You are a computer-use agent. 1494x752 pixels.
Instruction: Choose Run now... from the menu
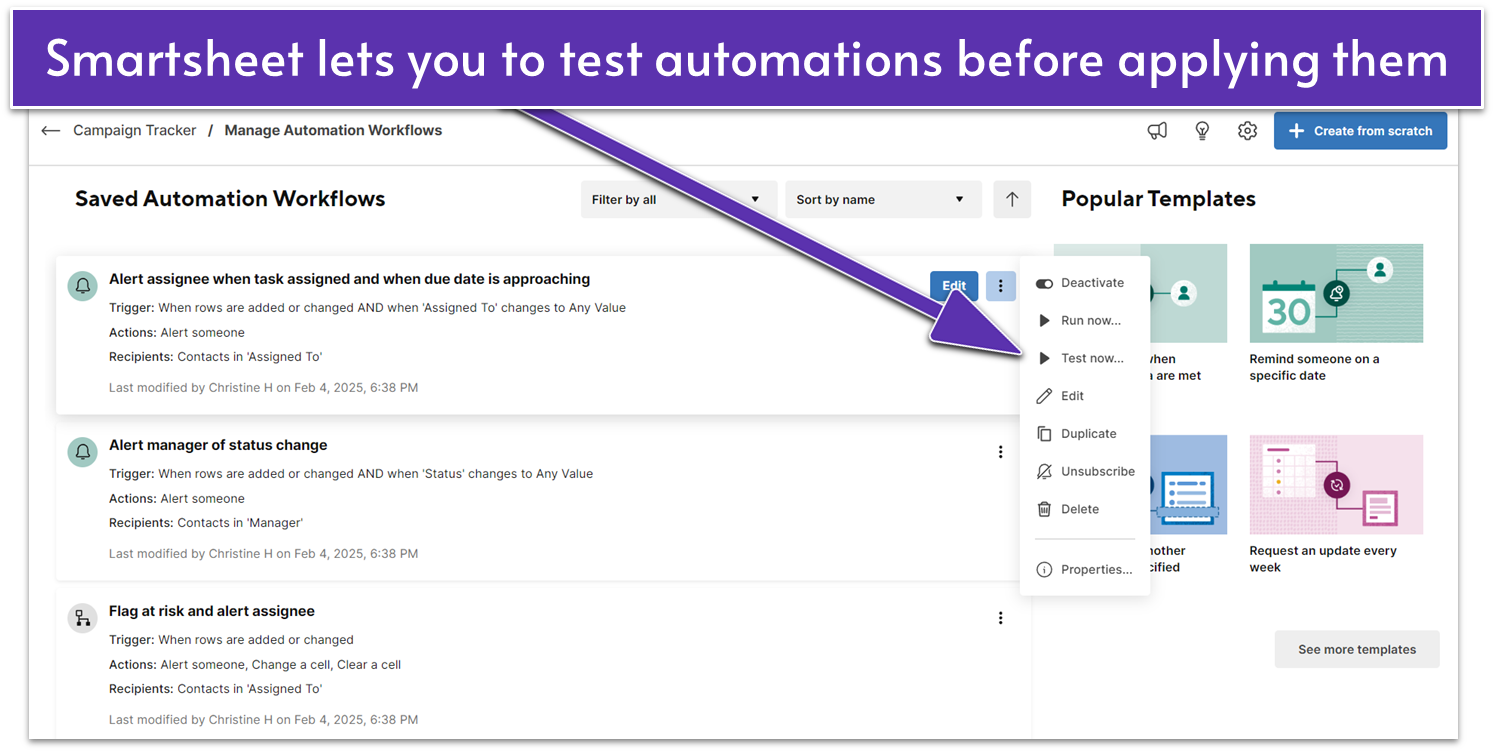[x=1085, y=321]
